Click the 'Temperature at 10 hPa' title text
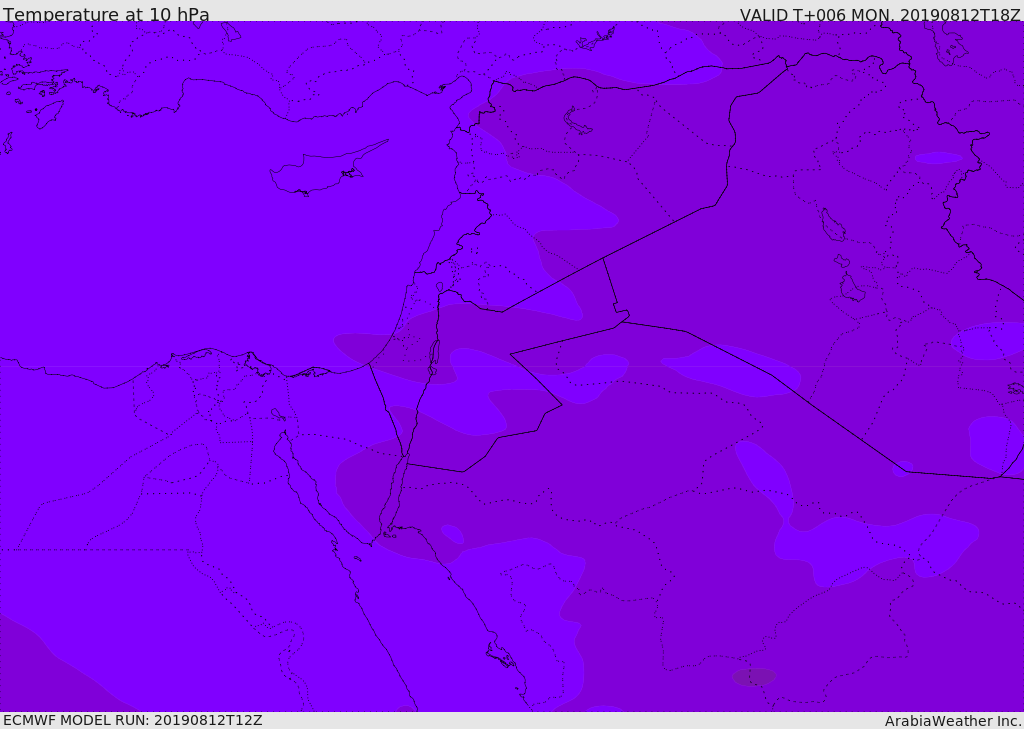This screenshot has height=729, width=1024. [106, 14]
